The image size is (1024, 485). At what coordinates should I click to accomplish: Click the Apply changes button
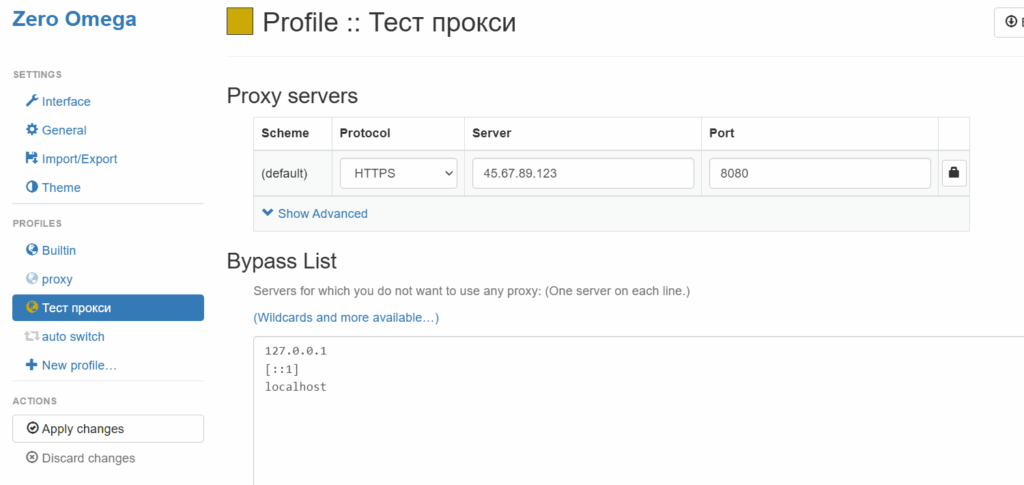pyautogui.click(x=108, y=428)
